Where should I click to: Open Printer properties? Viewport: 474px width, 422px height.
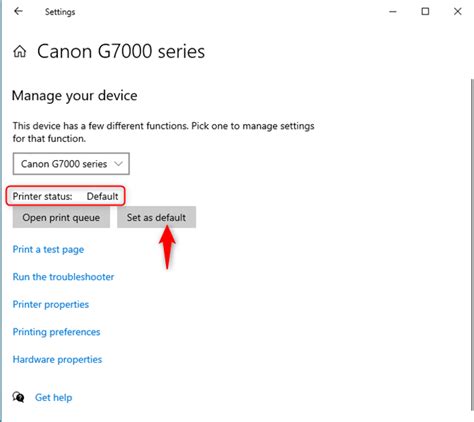point(51,304)
